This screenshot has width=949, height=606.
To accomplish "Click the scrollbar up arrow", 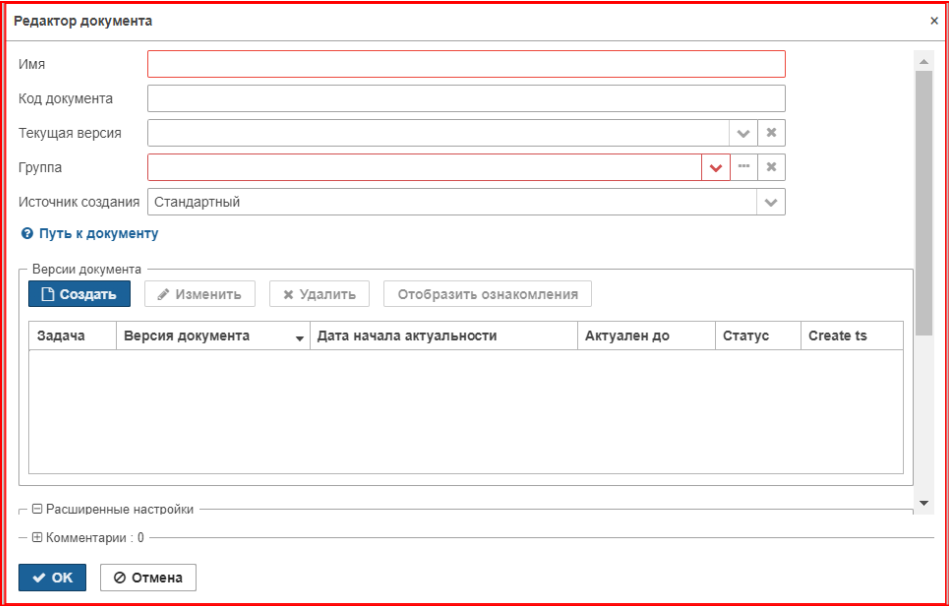I will (x=924, y=62).
